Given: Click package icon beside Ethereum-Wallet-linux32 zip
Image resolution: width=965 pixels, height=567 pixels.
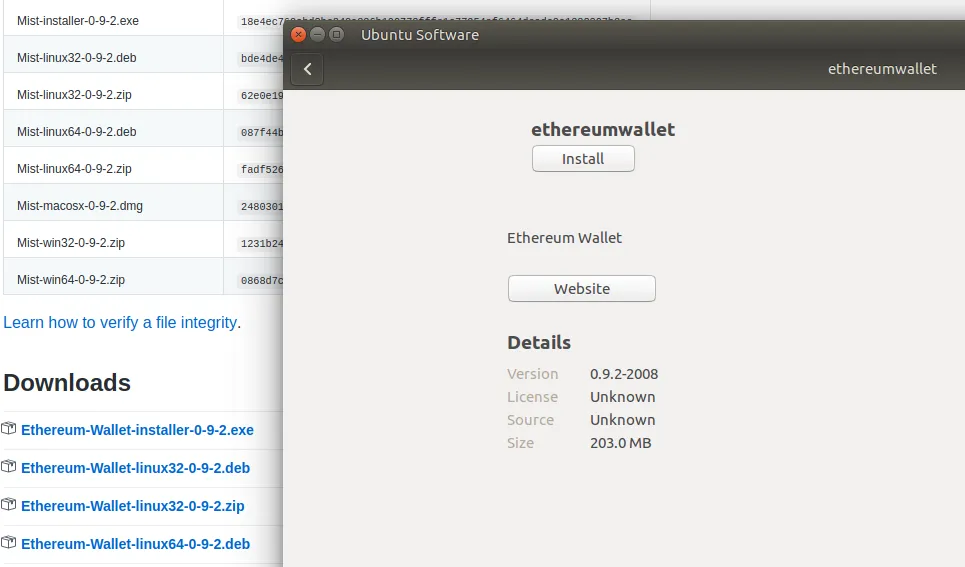Looking at the screenshot, I should pyautogui.click(x=9, y=505).
